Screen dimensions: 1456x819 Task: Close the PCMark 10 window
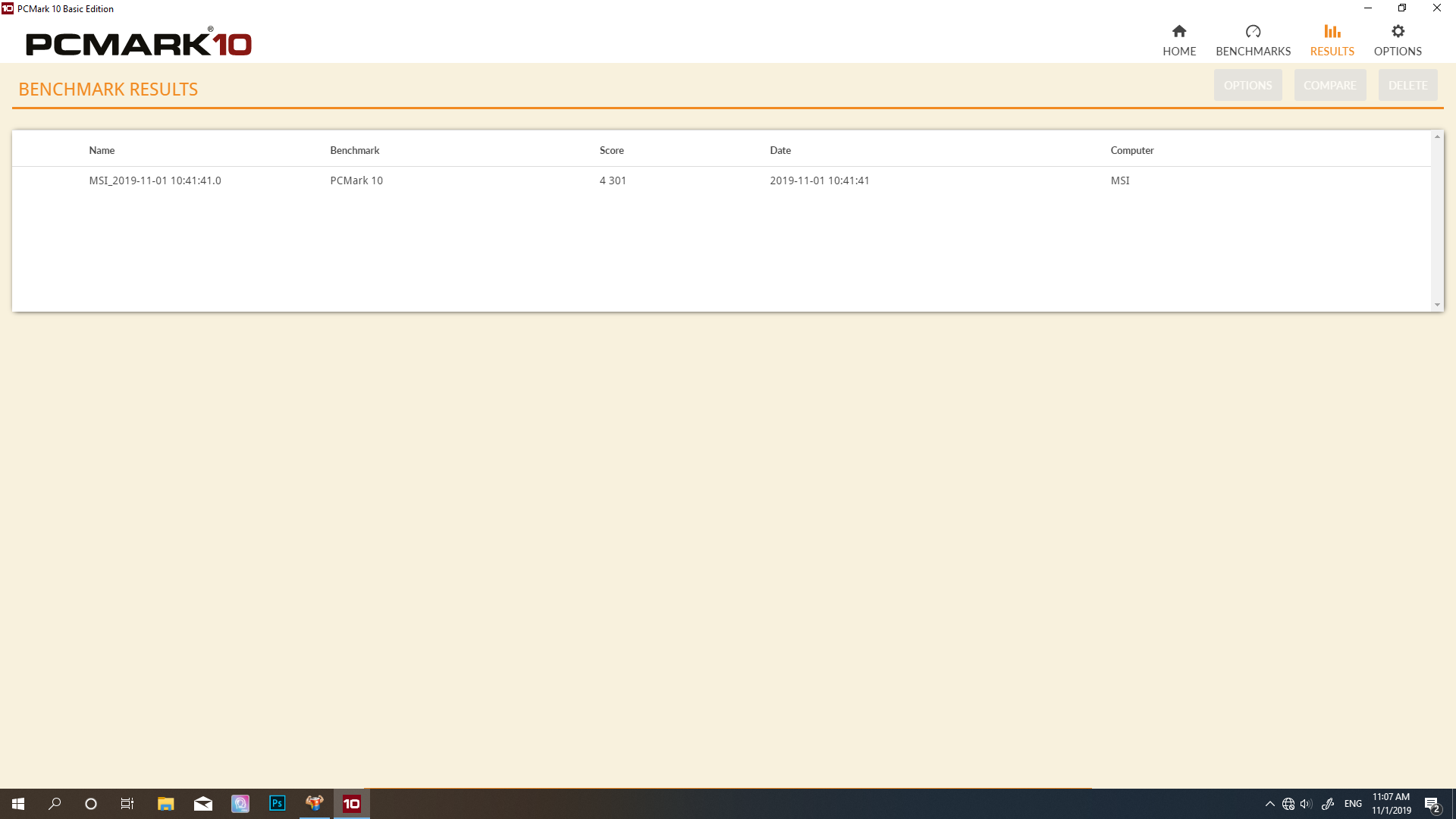tap(1437, 8)
